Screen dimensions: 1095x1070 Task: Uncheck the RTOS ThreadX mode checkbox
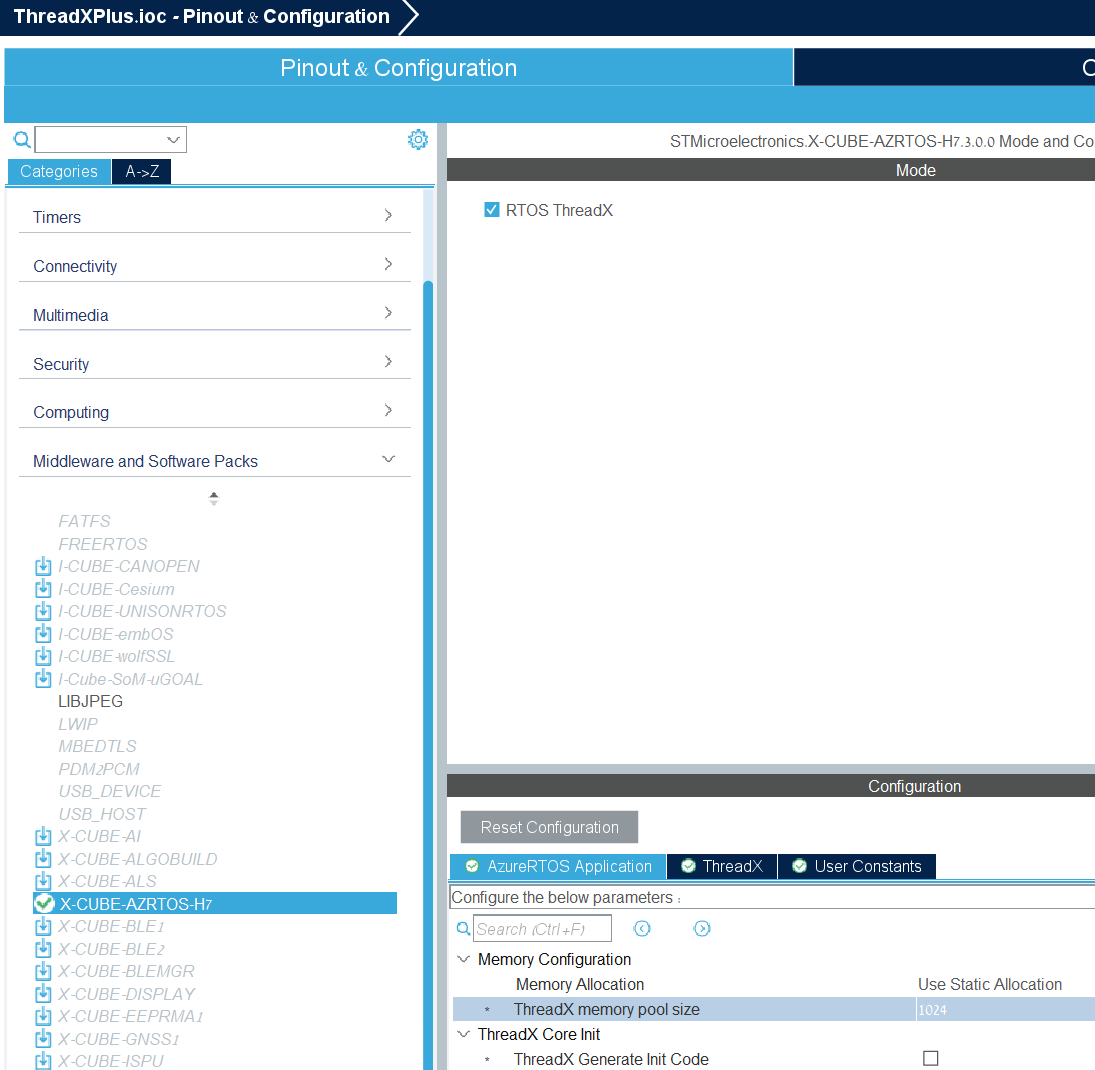coord(491,210)
